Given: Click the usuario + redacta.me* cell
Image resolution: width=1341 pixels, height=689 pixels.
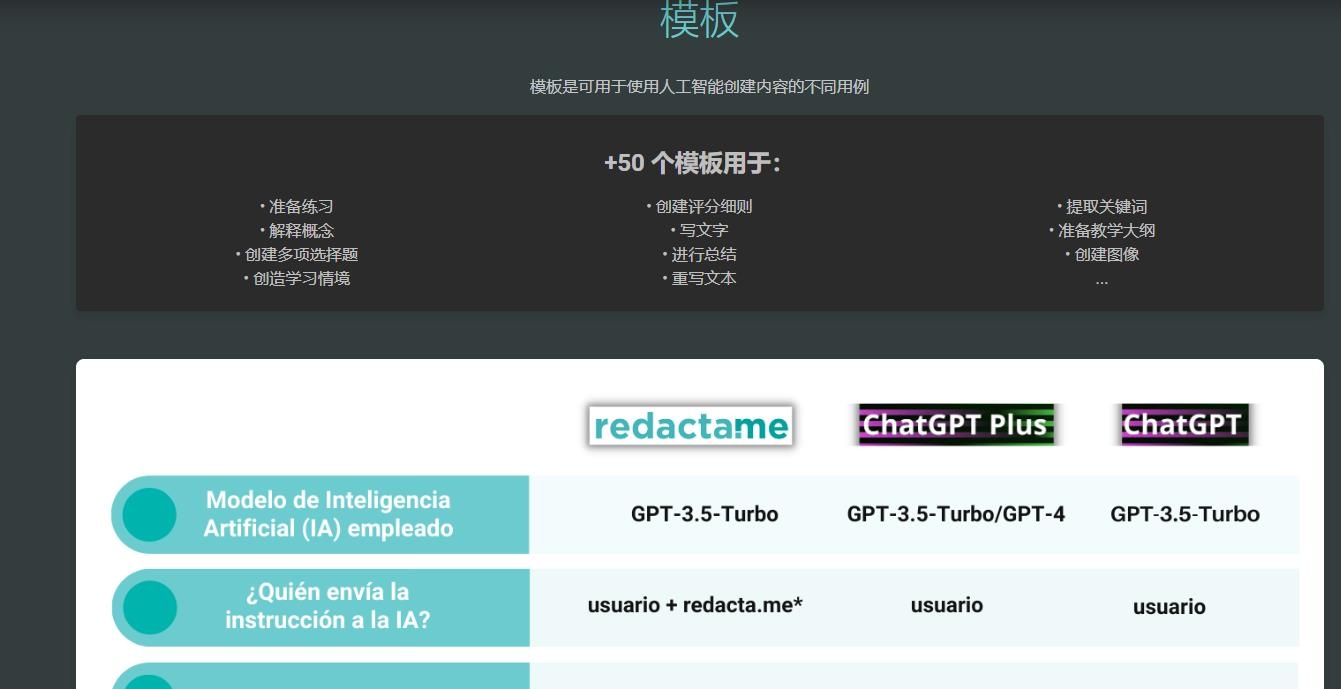Looking at the screenshot, I should click(x=696, y=605).
